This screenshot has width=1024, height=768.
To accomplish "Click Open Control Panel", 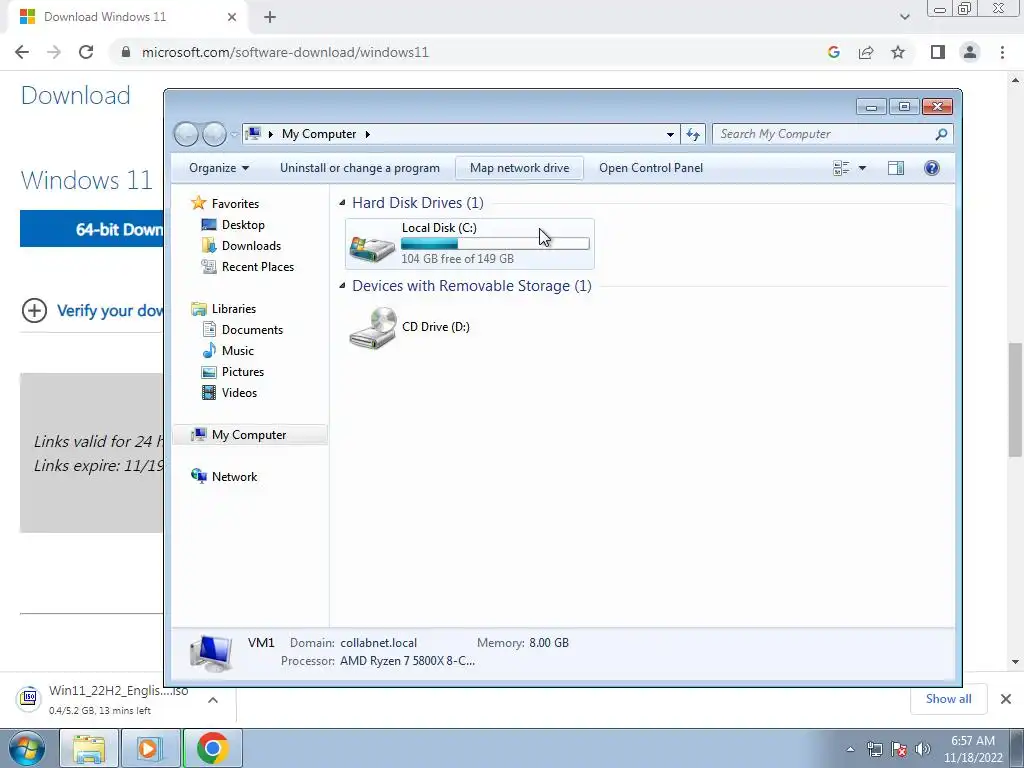I will coord(651,168).
